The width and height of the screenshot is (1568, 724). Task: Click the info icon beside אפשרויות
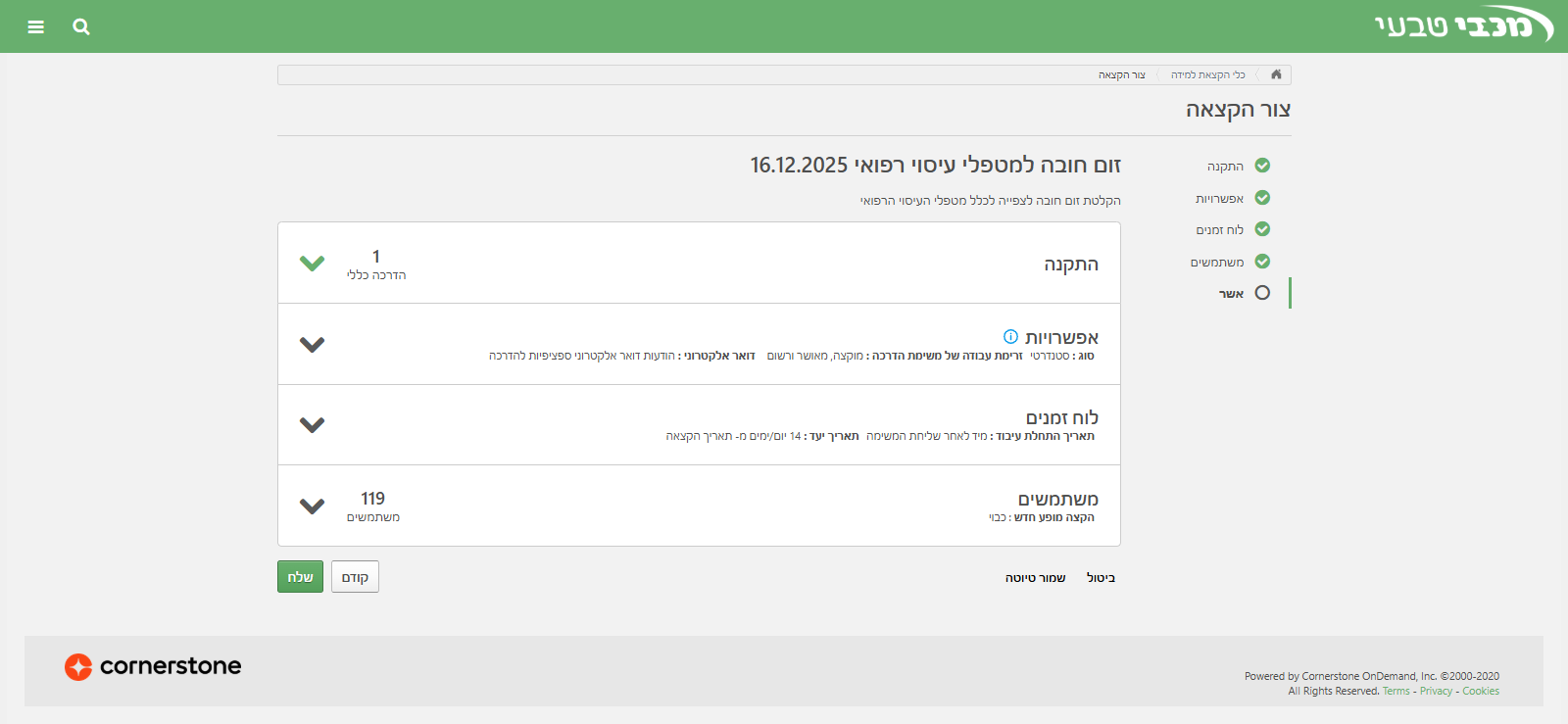point(1010,336)
